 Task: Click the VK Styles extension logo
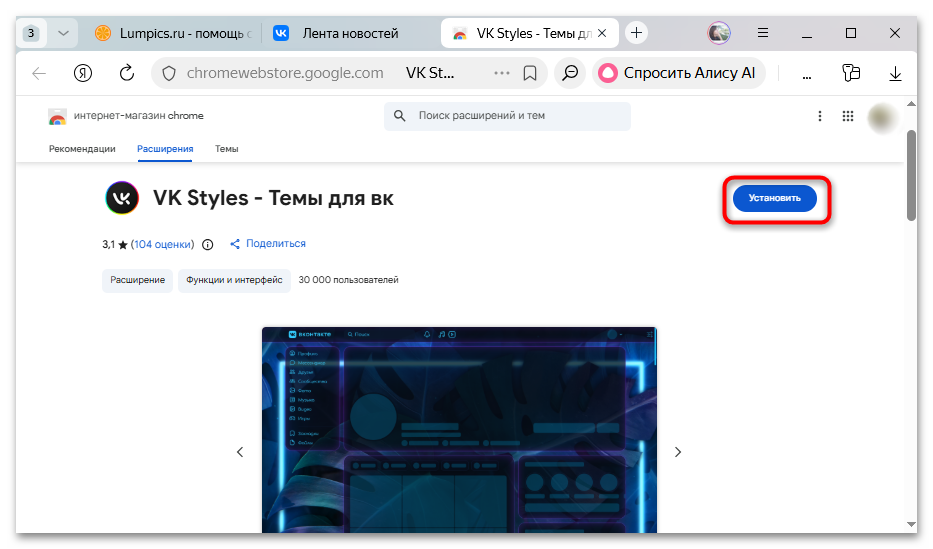click(x=122, y=198)
